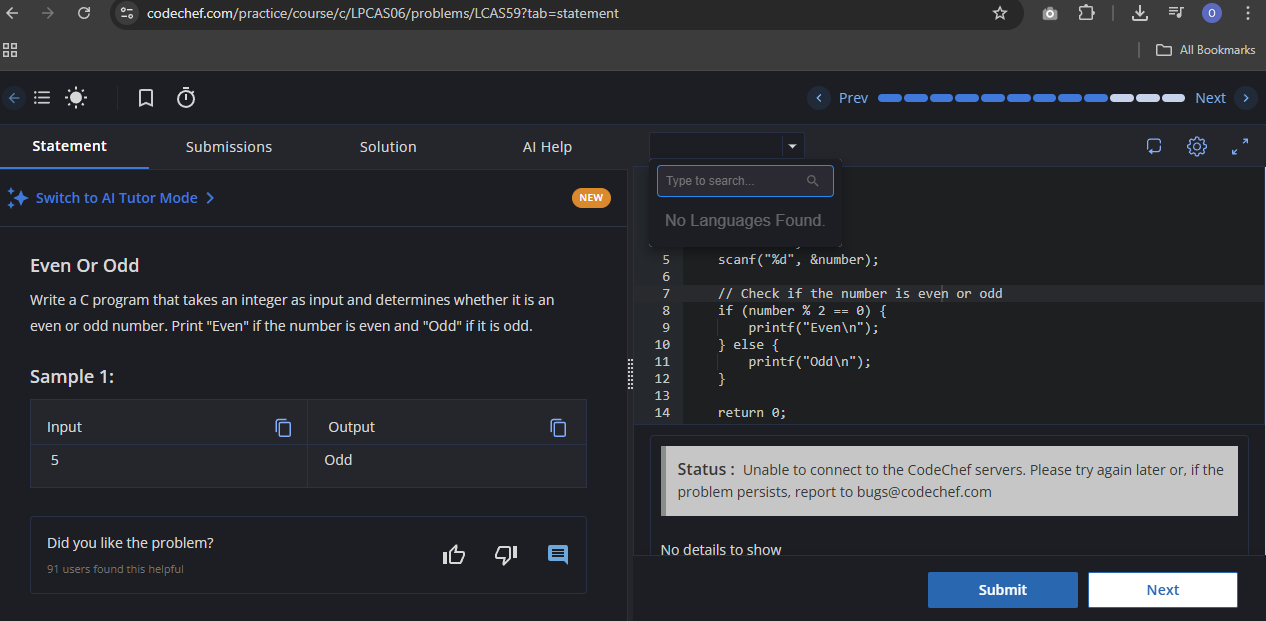Open the apps grid icon in bookmarks bar
Viewport: 1266px width, 621px height.
click(x=10, y=50)
